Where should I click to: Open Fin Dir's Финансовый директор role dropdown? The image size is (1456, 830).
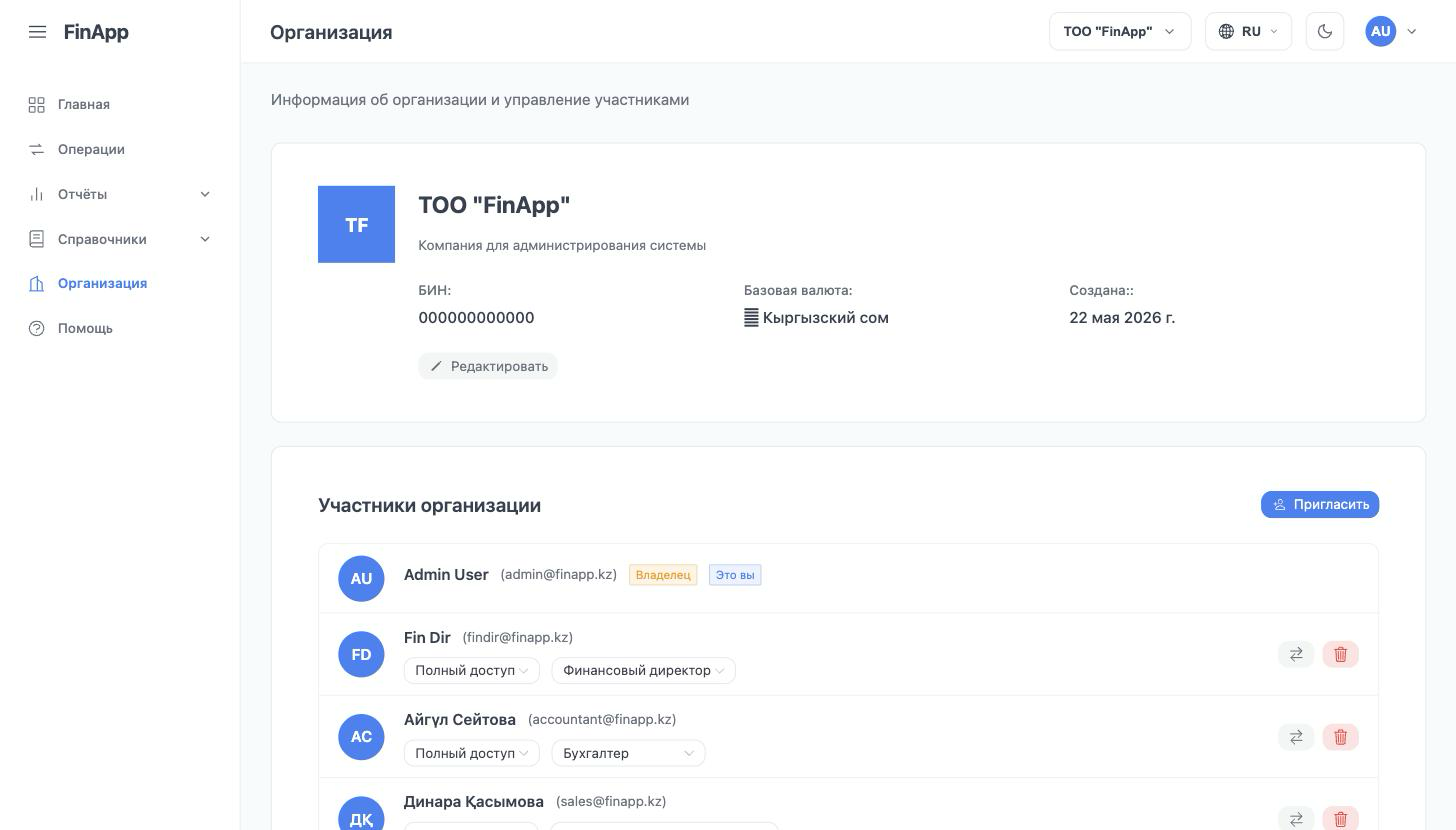(644, 670)
